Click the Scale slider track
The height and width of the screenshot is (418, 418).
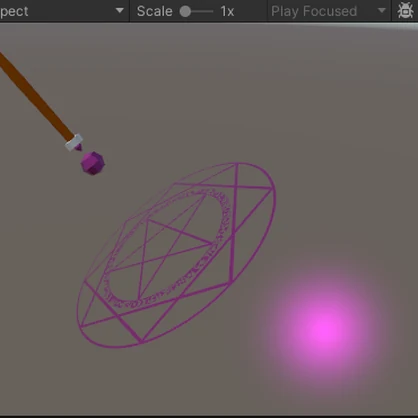click(x=197, y=11)
